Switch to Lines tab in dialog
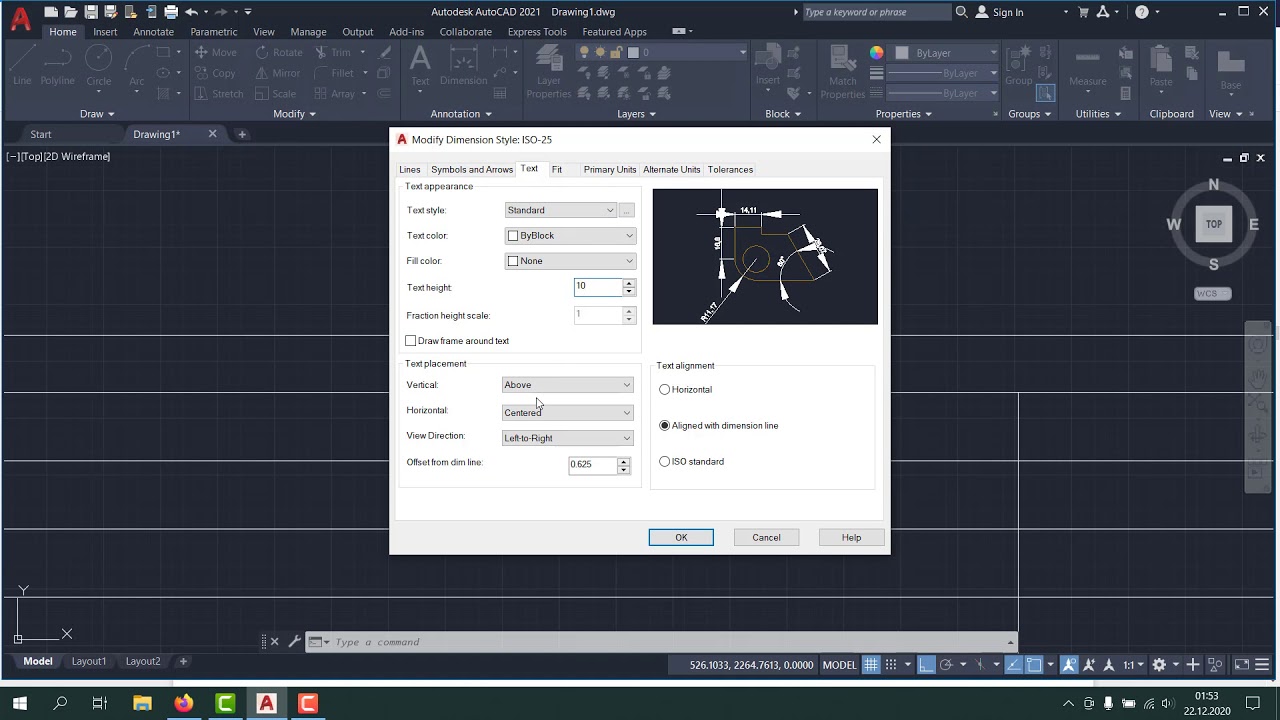 [410, 170]
